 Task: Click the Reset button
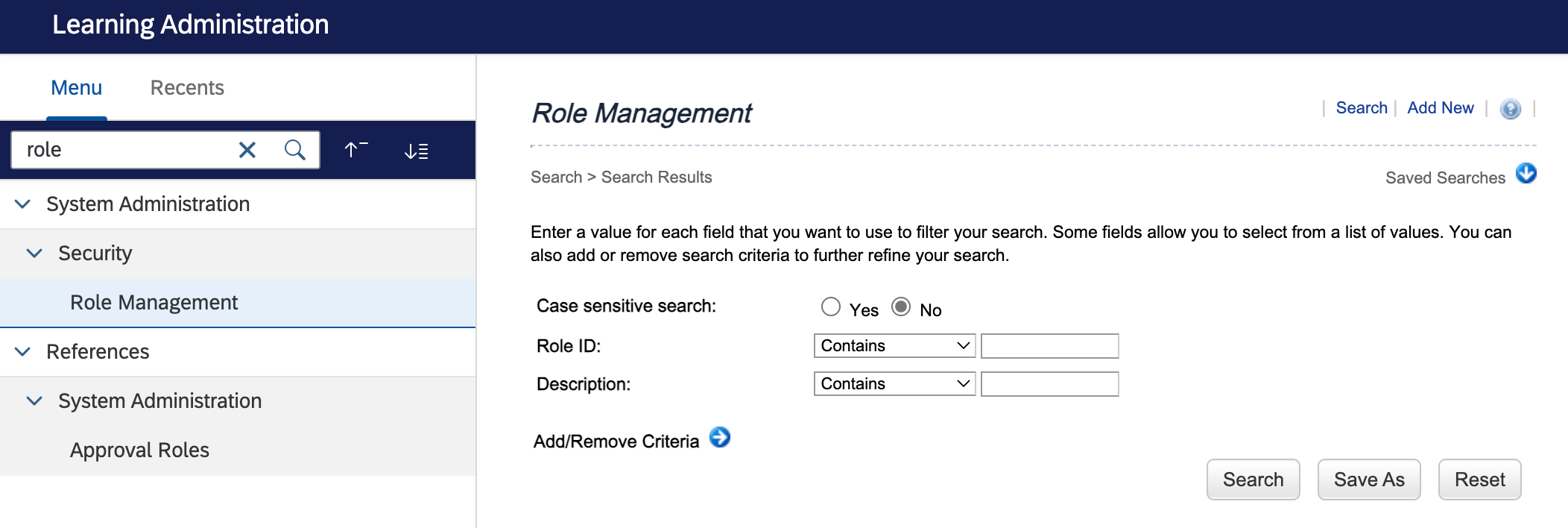(x=1479, y=480)
